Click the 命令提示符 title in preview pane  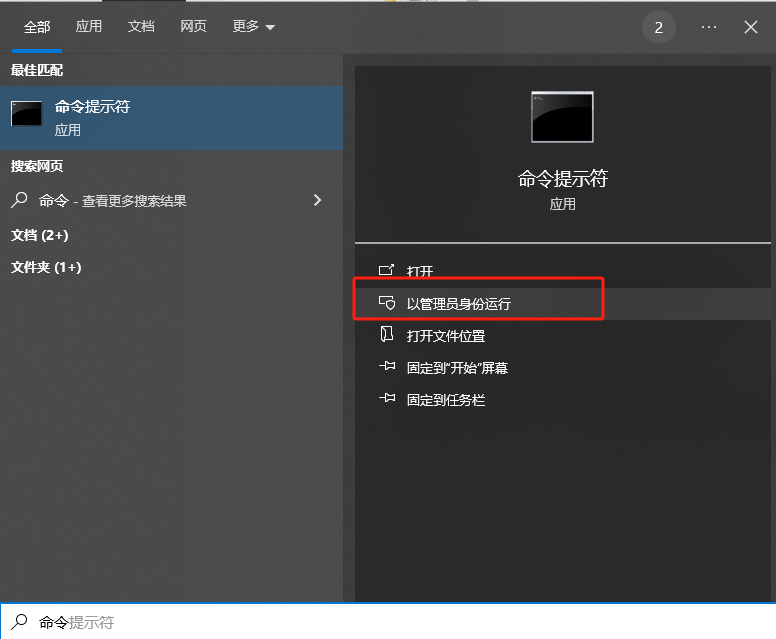coord(563,179)
